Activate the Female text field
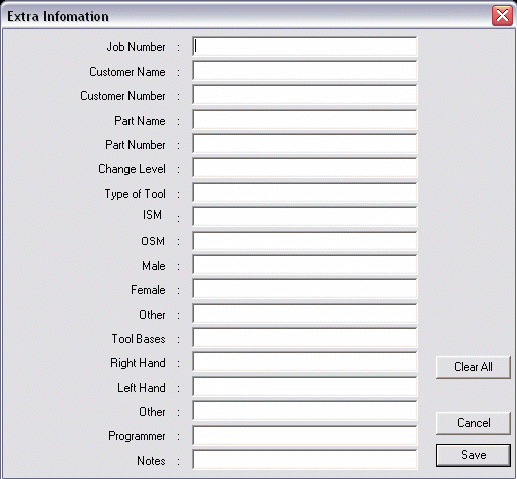The height and width of the screenshot is (479, 517). 305,289
